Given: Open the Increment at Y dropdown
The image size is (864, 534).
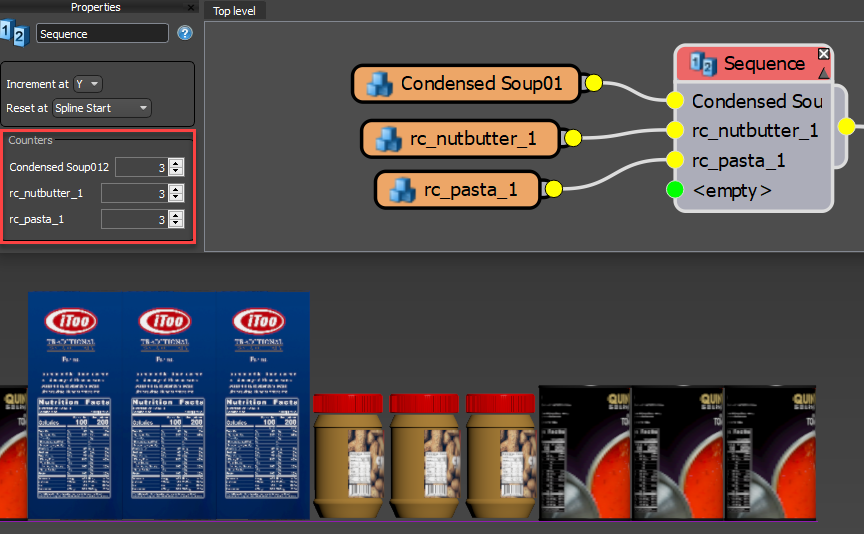Looking at the screenshot, I should pyautogui.click(x=88, y=84).
